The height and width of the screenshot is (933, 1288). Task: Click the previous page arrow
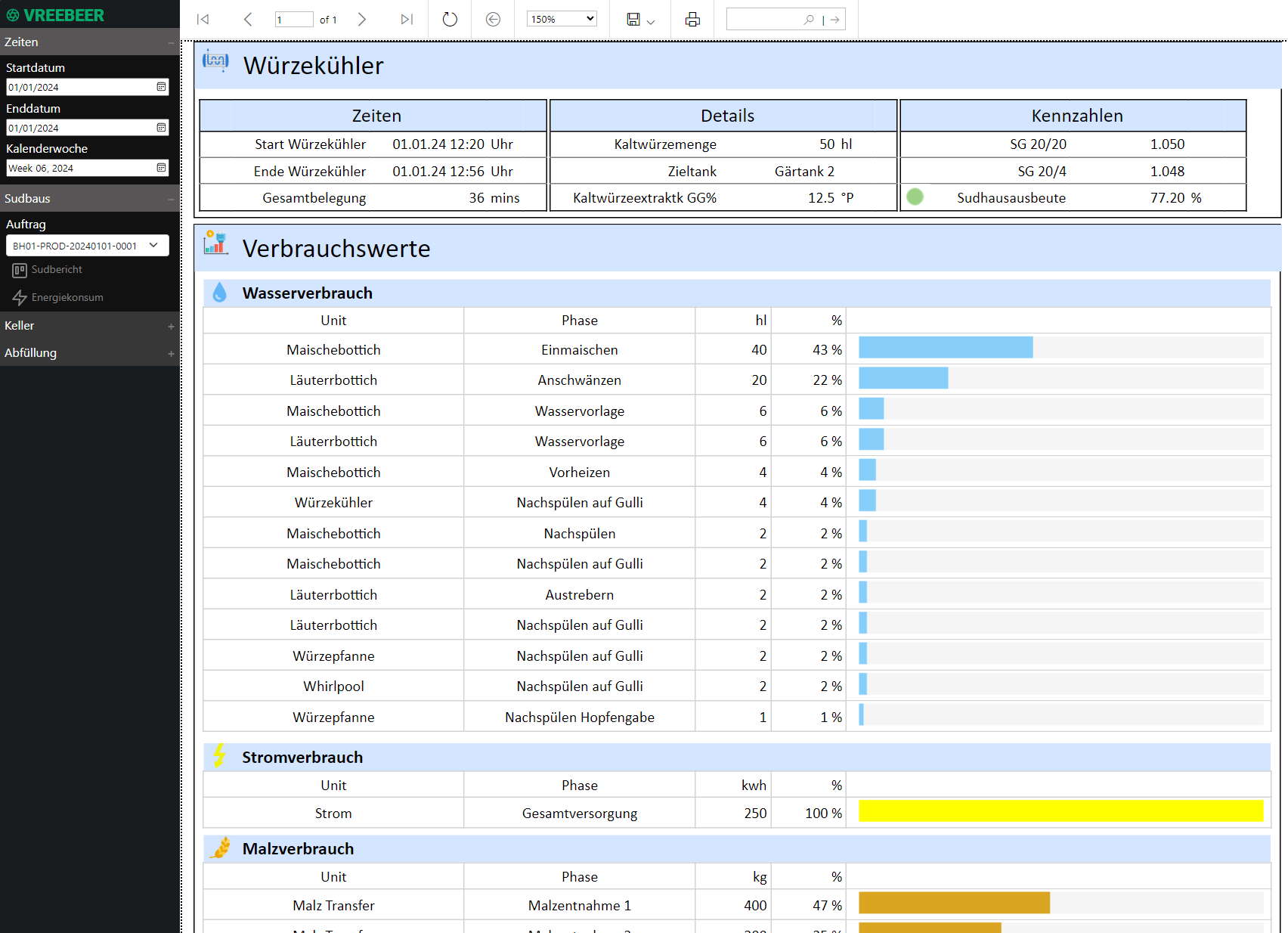248,20
